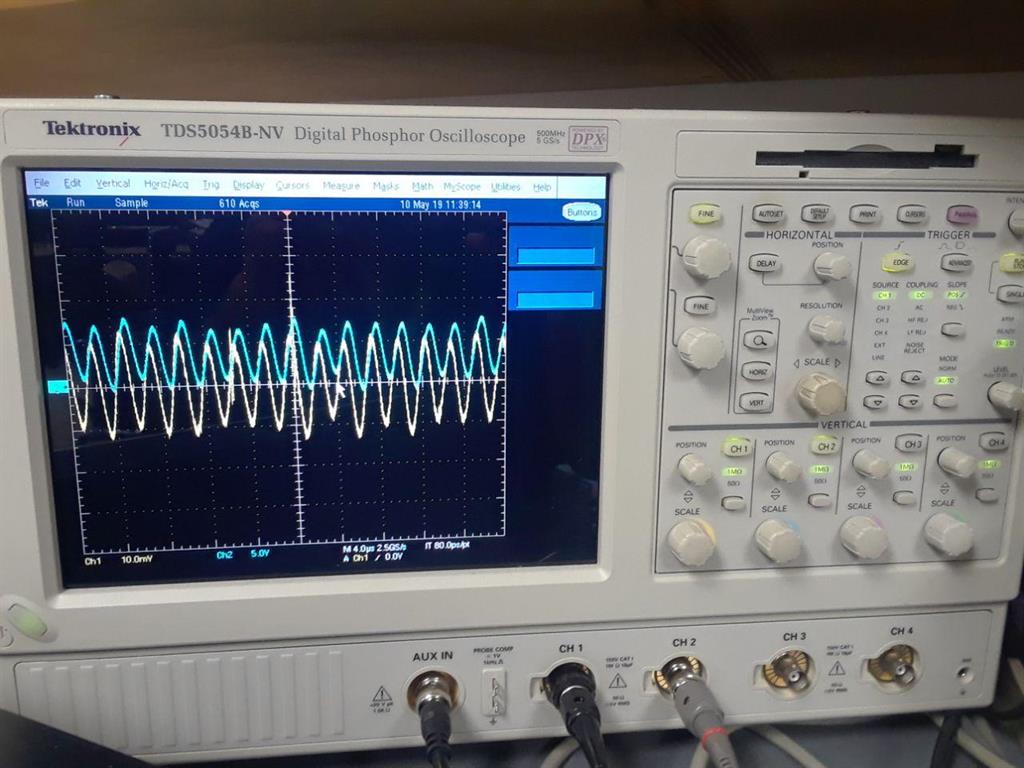This screenshot has width=1024, height=768.
Task: Enable the CH 3 vertical channel button
Action: pos(909,444)
